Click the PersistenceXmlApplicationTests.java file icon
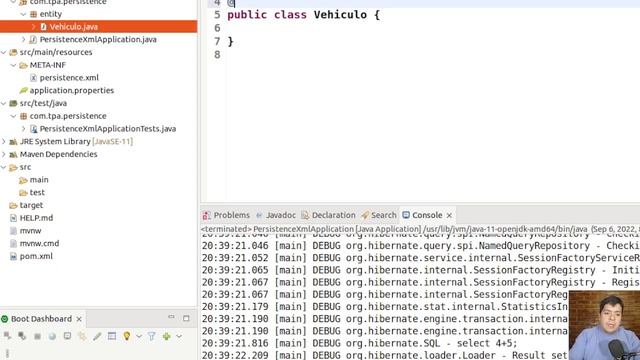 tap(33, 129)
